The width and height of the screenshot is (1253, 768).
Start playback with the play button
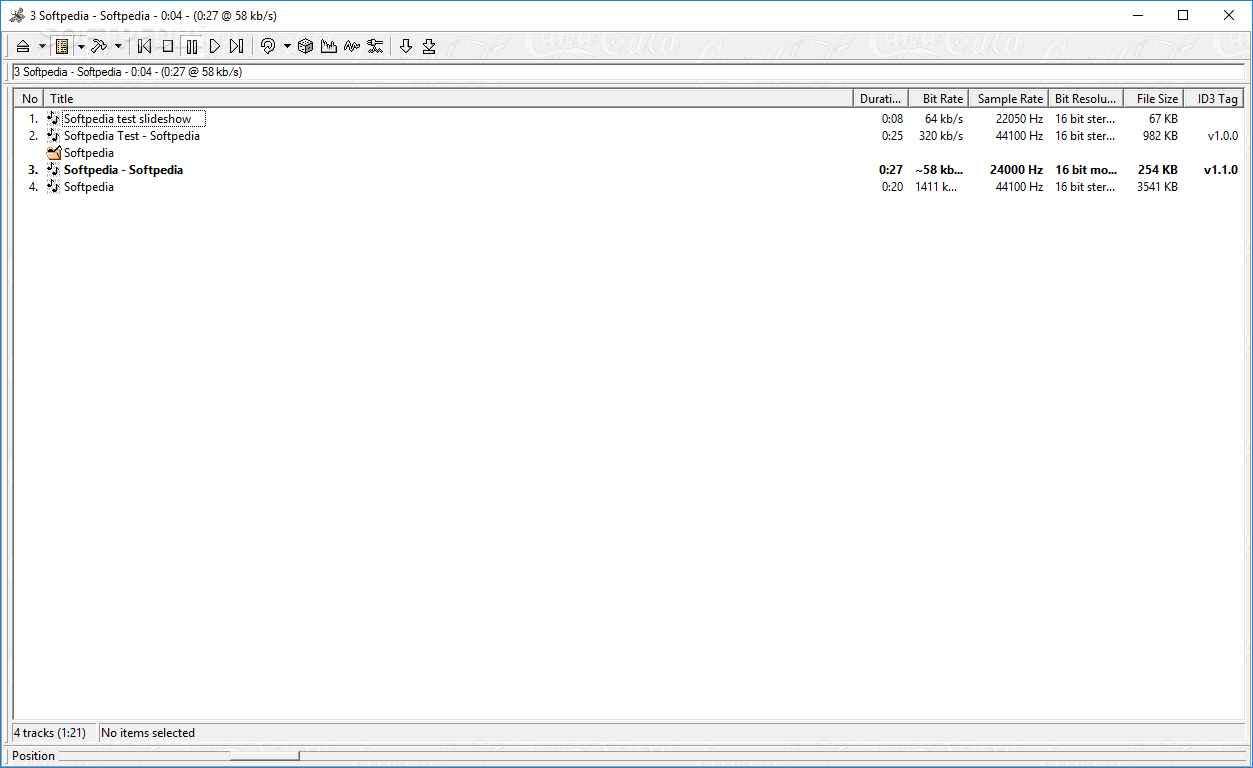[x=214, y=46]
